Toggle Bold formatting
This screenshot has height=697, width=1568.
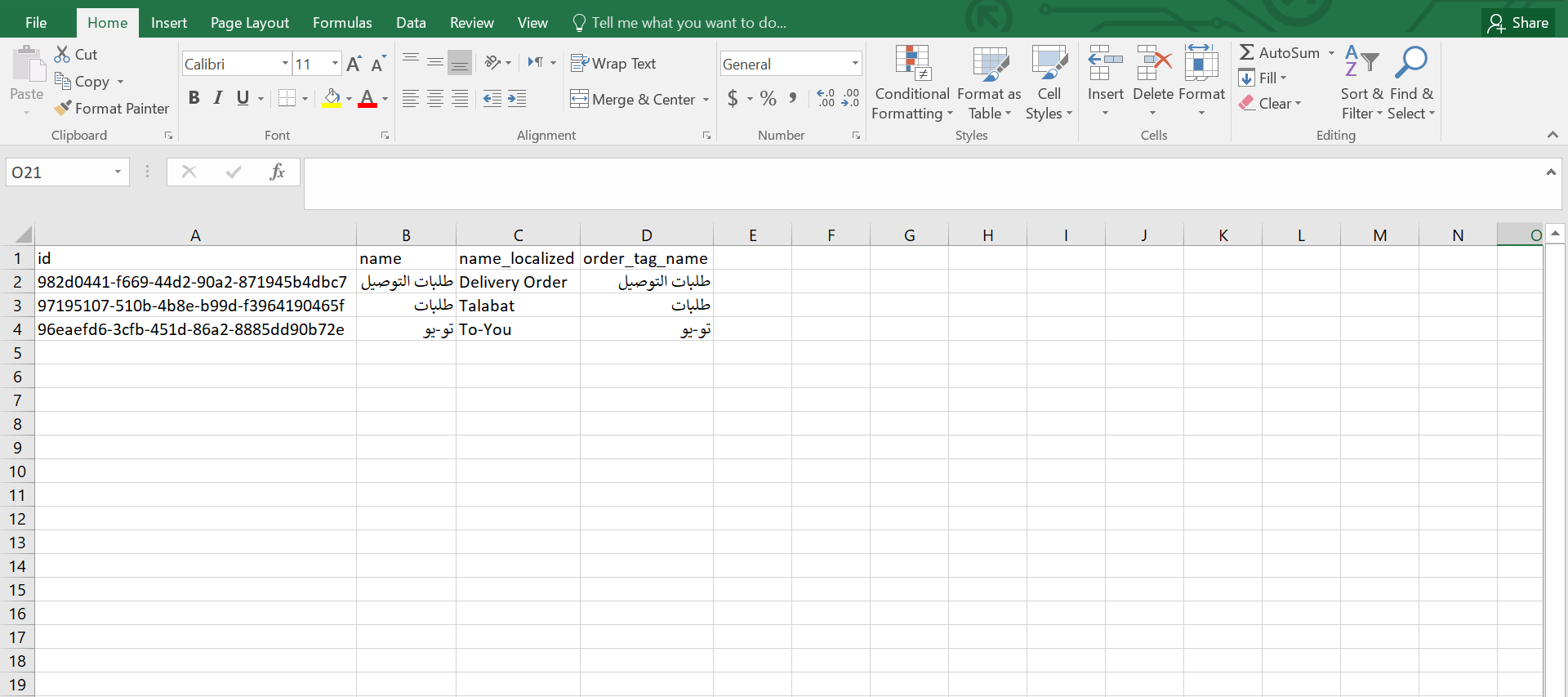point(194,98)
